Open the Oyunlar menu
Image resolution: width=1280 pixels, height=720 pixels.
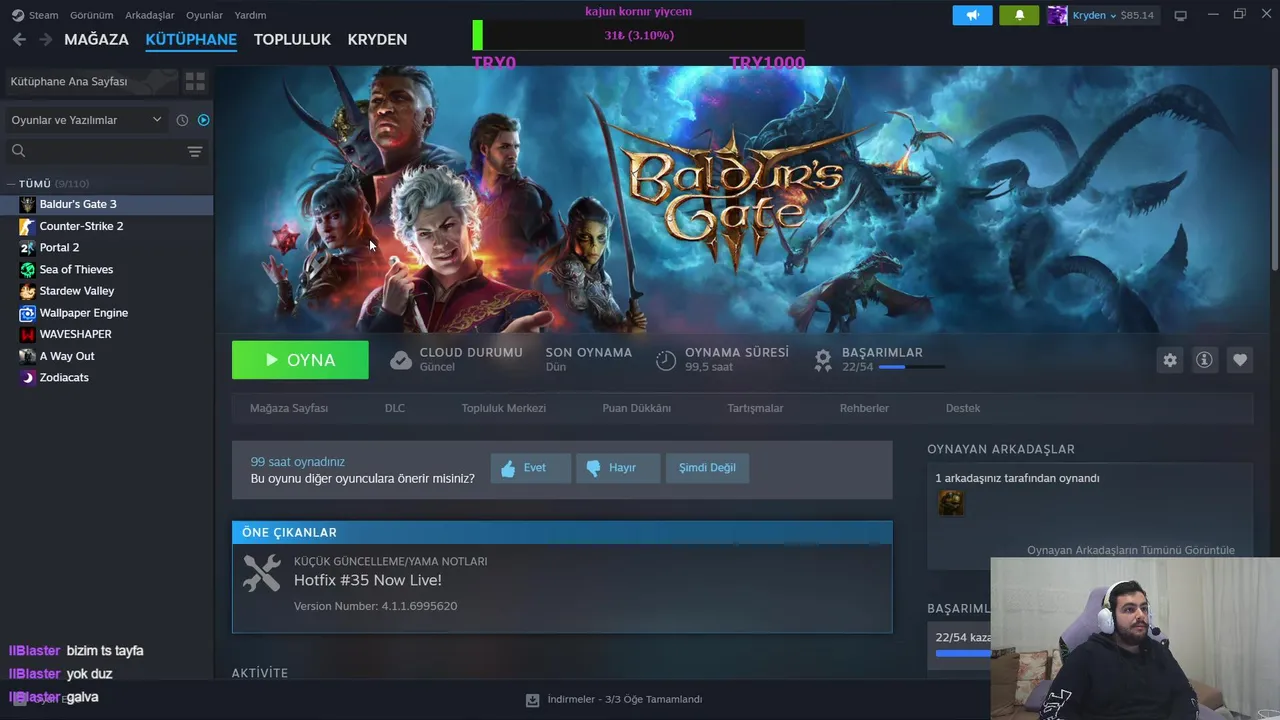(x=204, y=15)
